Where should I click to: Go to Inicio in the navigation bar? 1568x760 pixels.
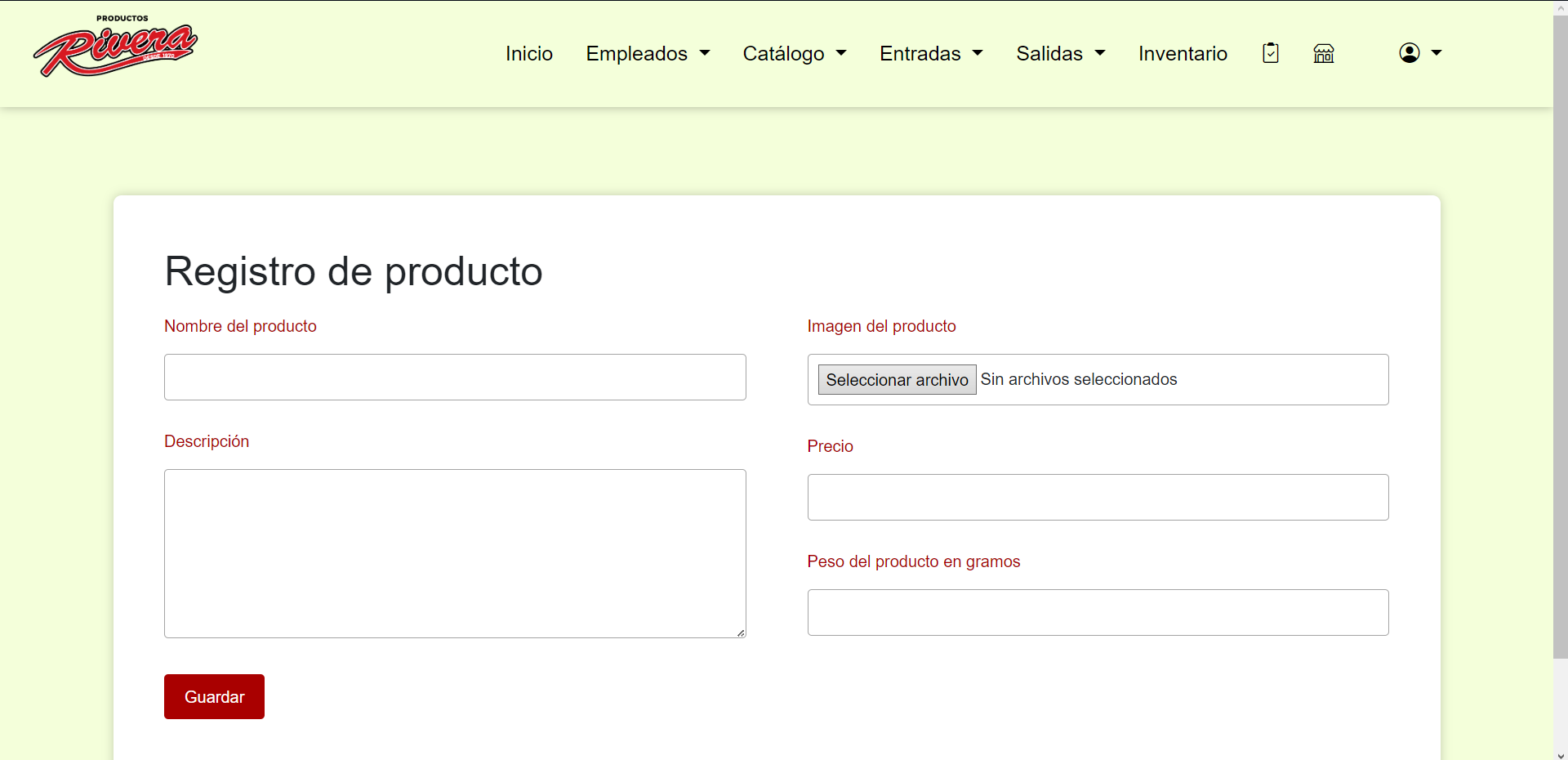click(529, 53)
